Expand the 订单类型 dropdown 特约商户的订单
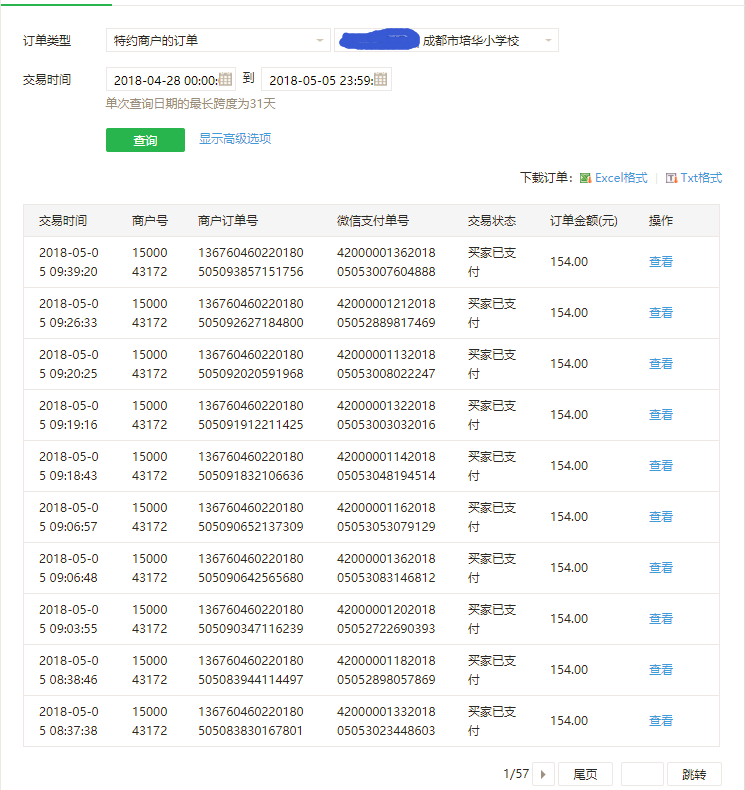 [218, 40]
